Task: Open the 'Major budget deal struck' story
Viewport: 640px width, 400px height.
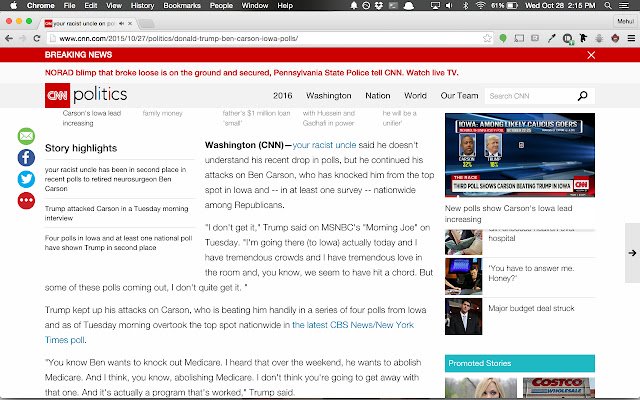Action: click(531, 308)
